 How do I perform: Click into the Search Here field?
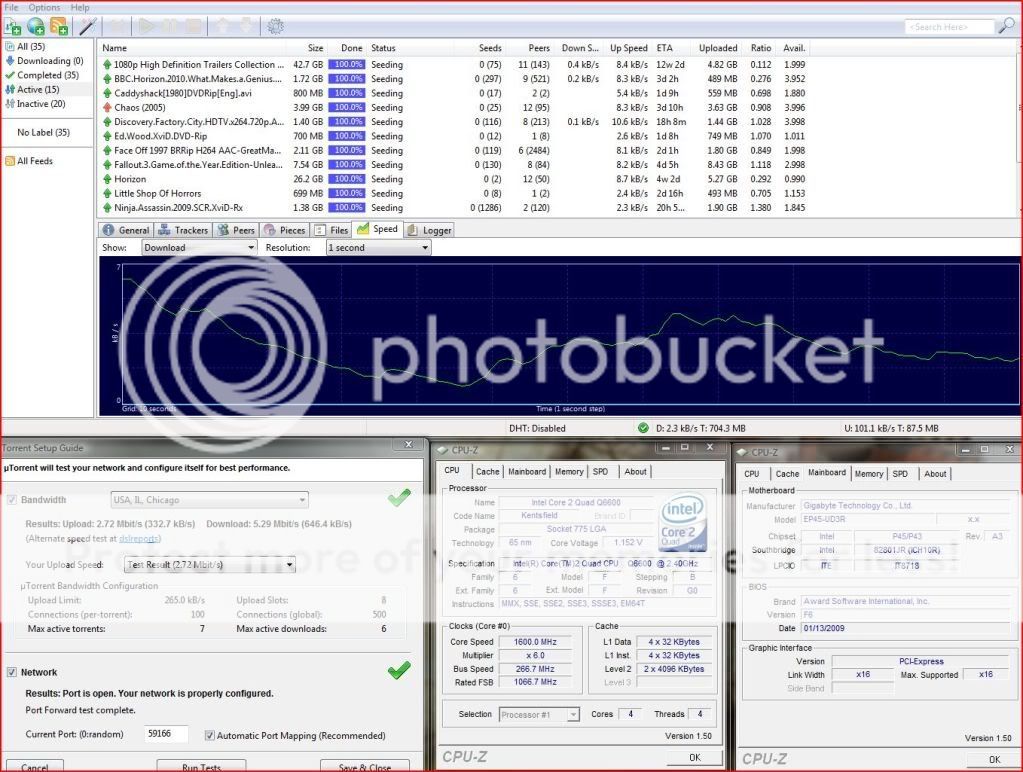pyautogui.click(x=951, y=27)
